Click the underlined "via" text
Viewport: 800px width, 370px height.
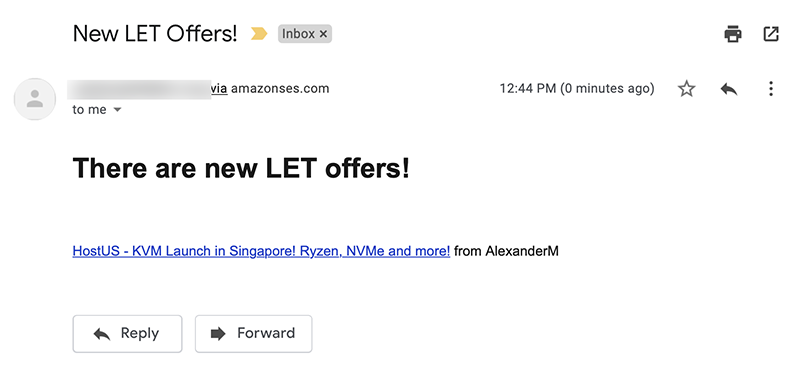(219, 89)
